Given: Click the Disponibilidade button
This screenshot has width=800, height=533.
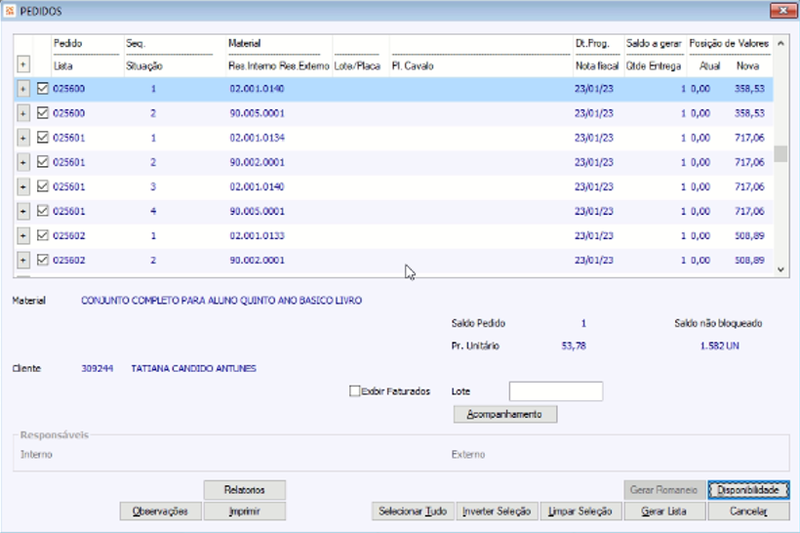Looking at the screenshot, I should 748,490.
